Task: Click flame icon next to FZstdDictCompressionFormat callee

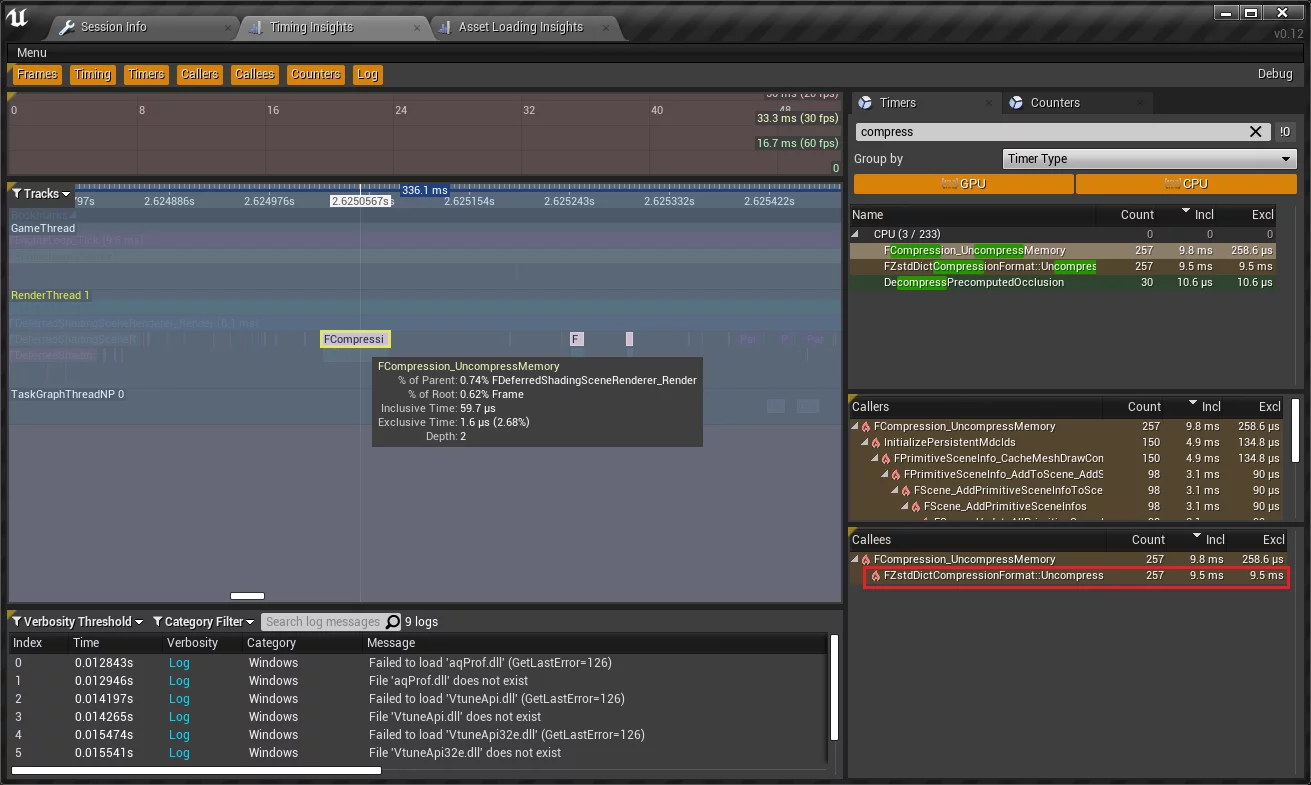Action: coord(876,576)
